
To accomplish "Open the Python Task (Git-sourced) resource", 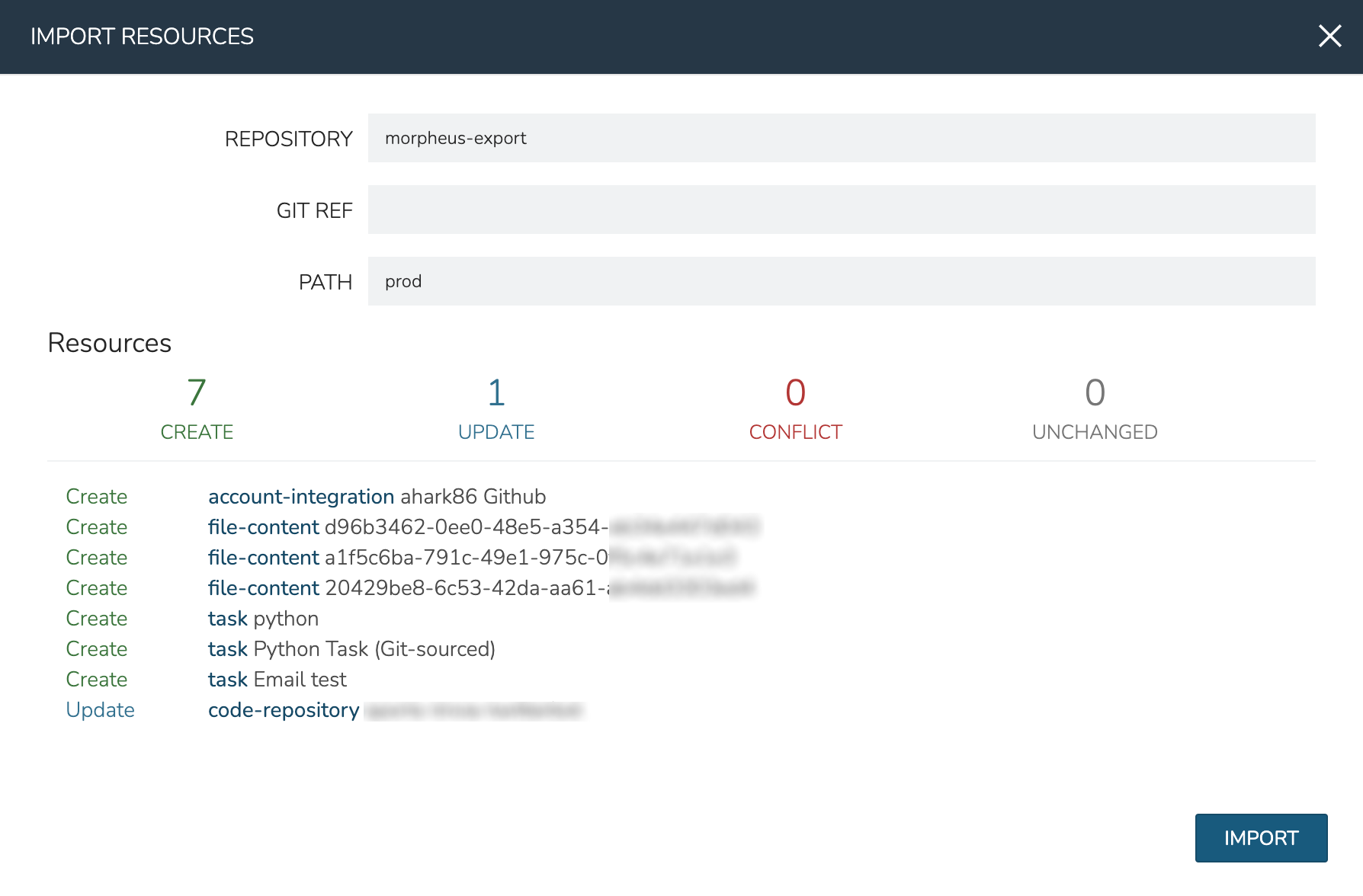I will tap(351, 649).
